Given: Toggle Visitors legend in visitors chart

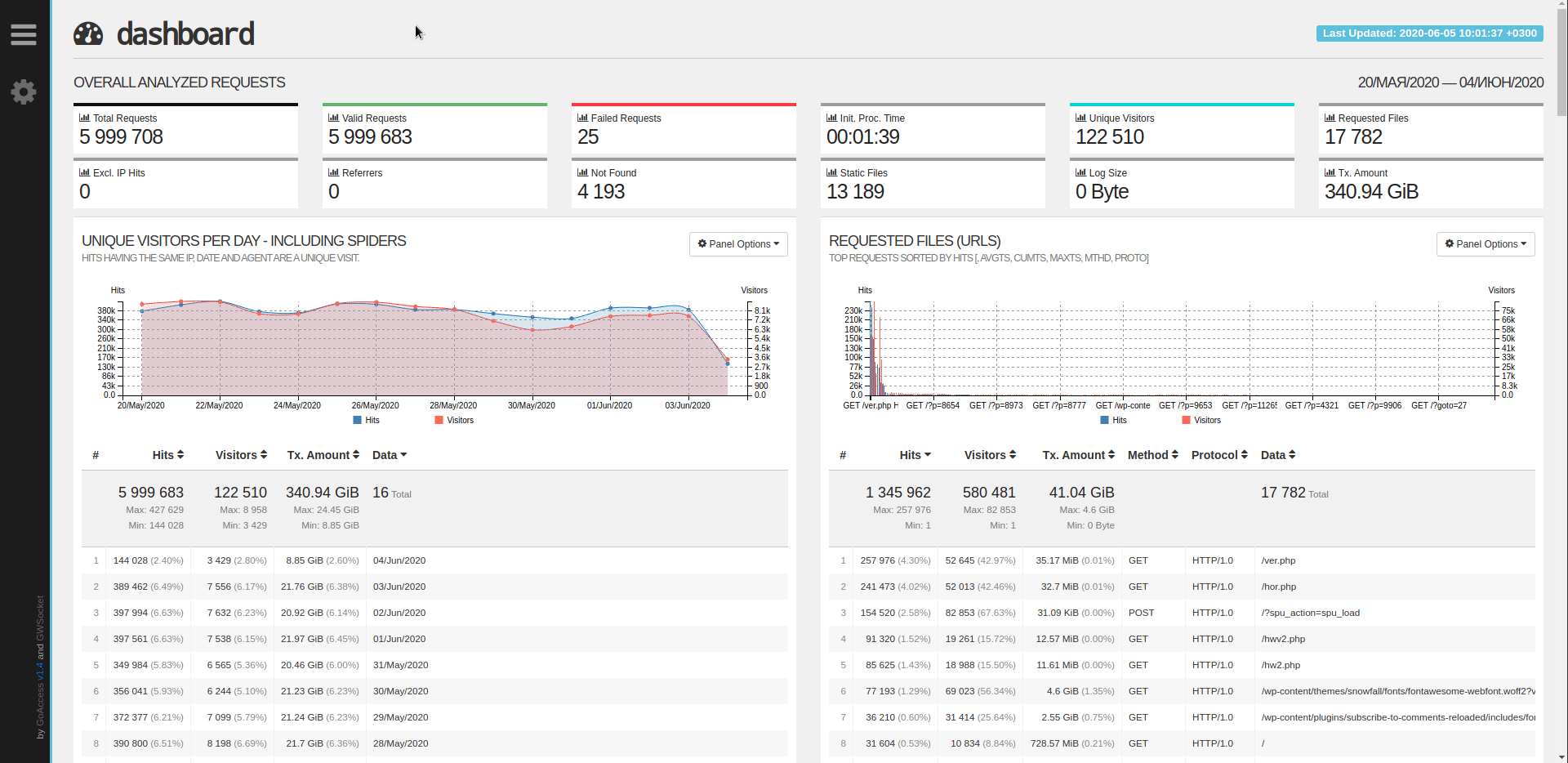Looking at the screenshot, I should [x=454, y=420].
